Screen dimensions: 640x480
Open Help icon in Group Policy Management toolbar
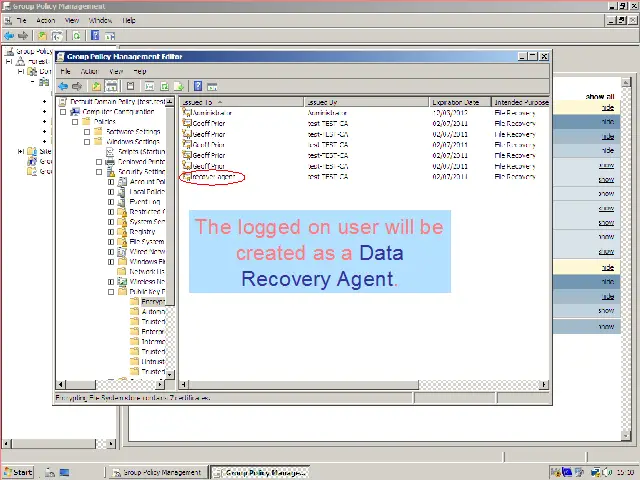point(95,36)
